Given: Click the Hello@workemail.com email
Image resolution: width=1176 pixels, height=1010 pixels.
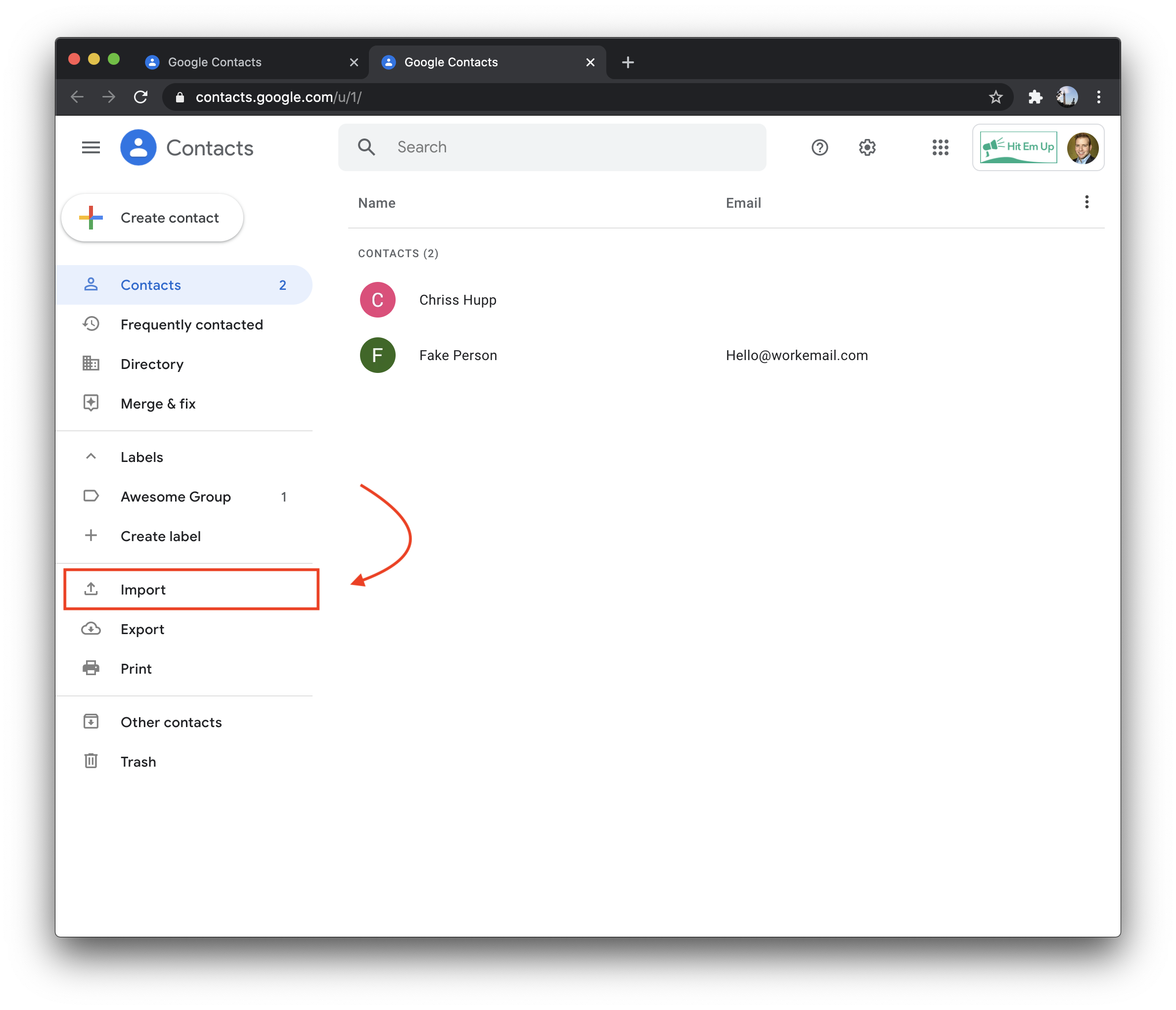Looking at the screenshot, I should pos(796,355).
